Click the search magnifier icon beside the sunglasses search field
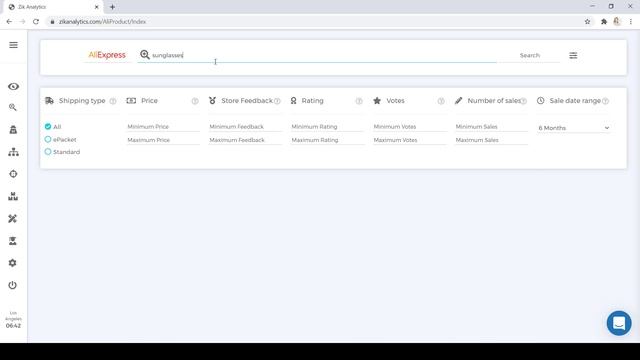 pyautogui.click(x=144, y=55)
